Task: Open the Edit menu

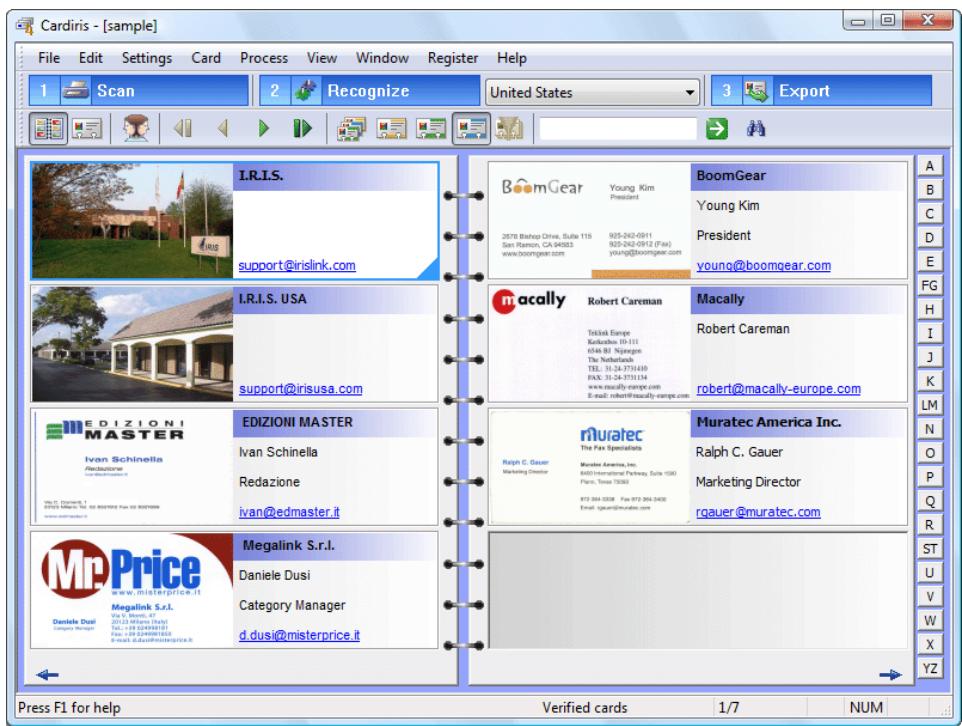Action: click(90, 58)
